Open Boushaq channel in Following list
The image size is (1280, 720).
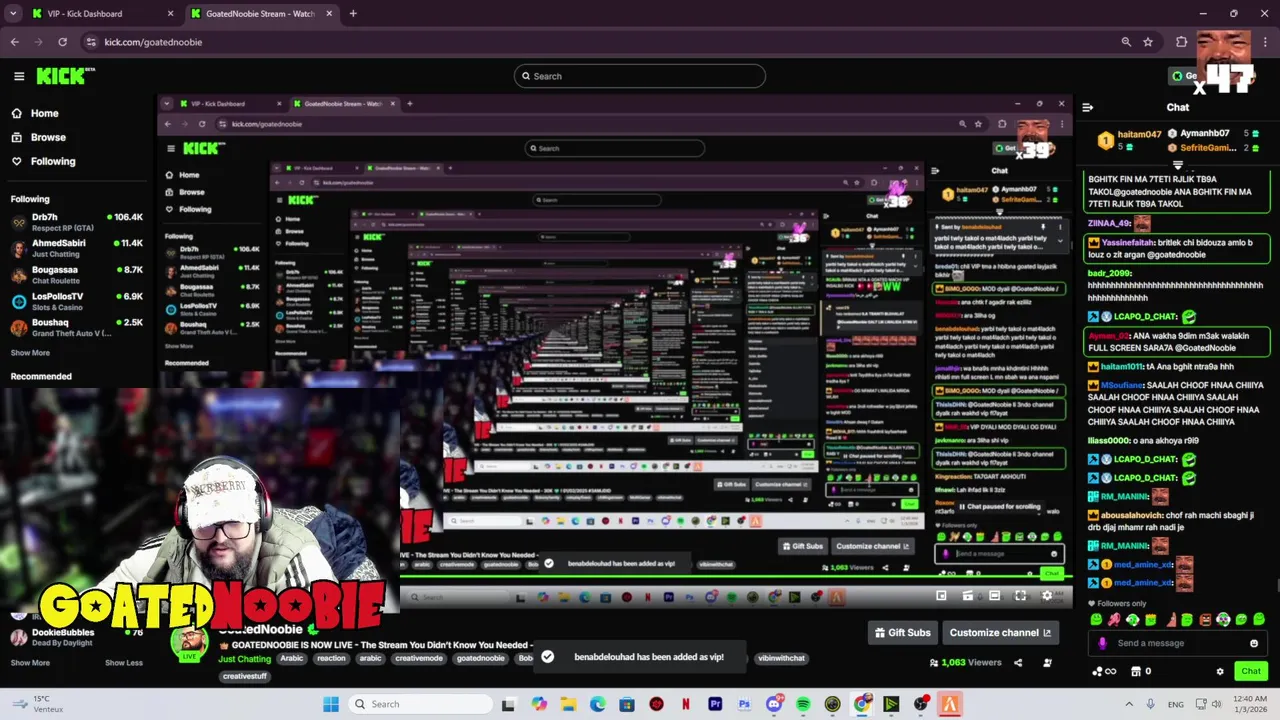pyautogui.click(x=77, y=327)
